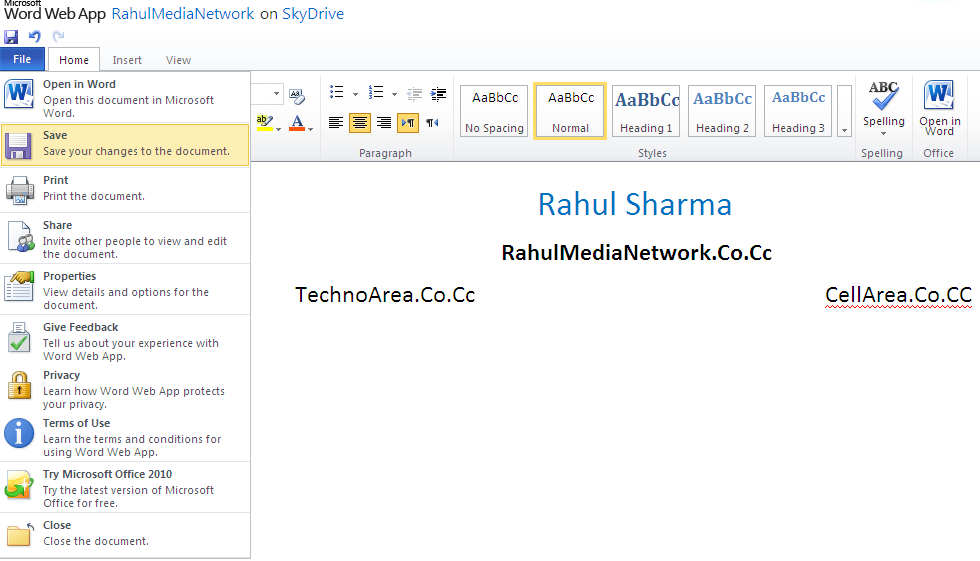
Task: Click the Try Office 2010 icon
Action: click(19, 485)
